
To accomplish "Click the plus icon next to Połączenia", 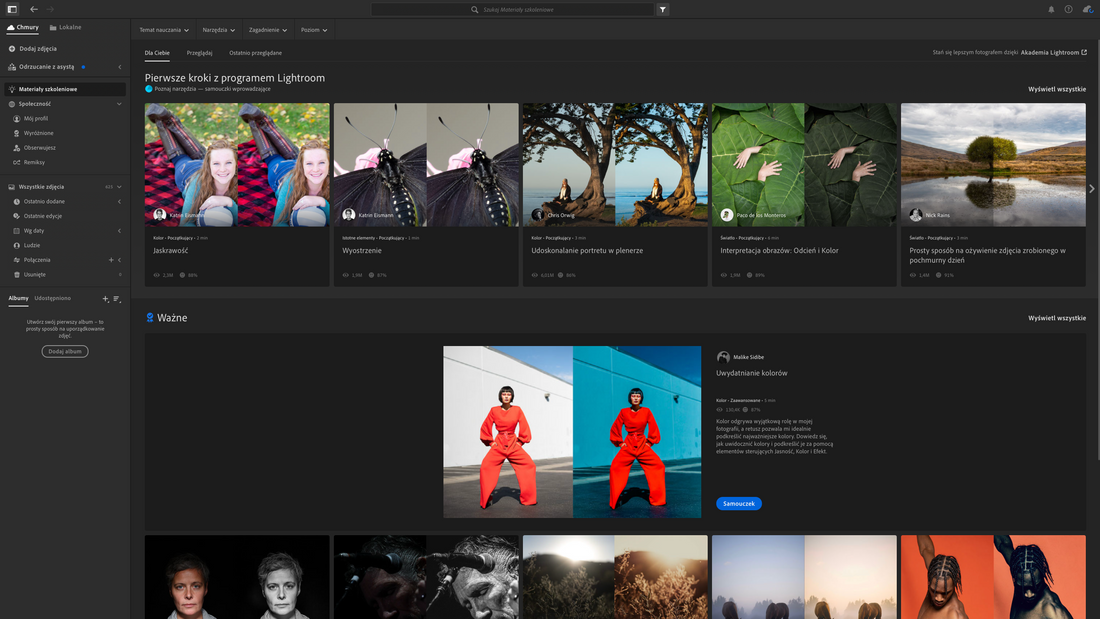I will (110, 260).
